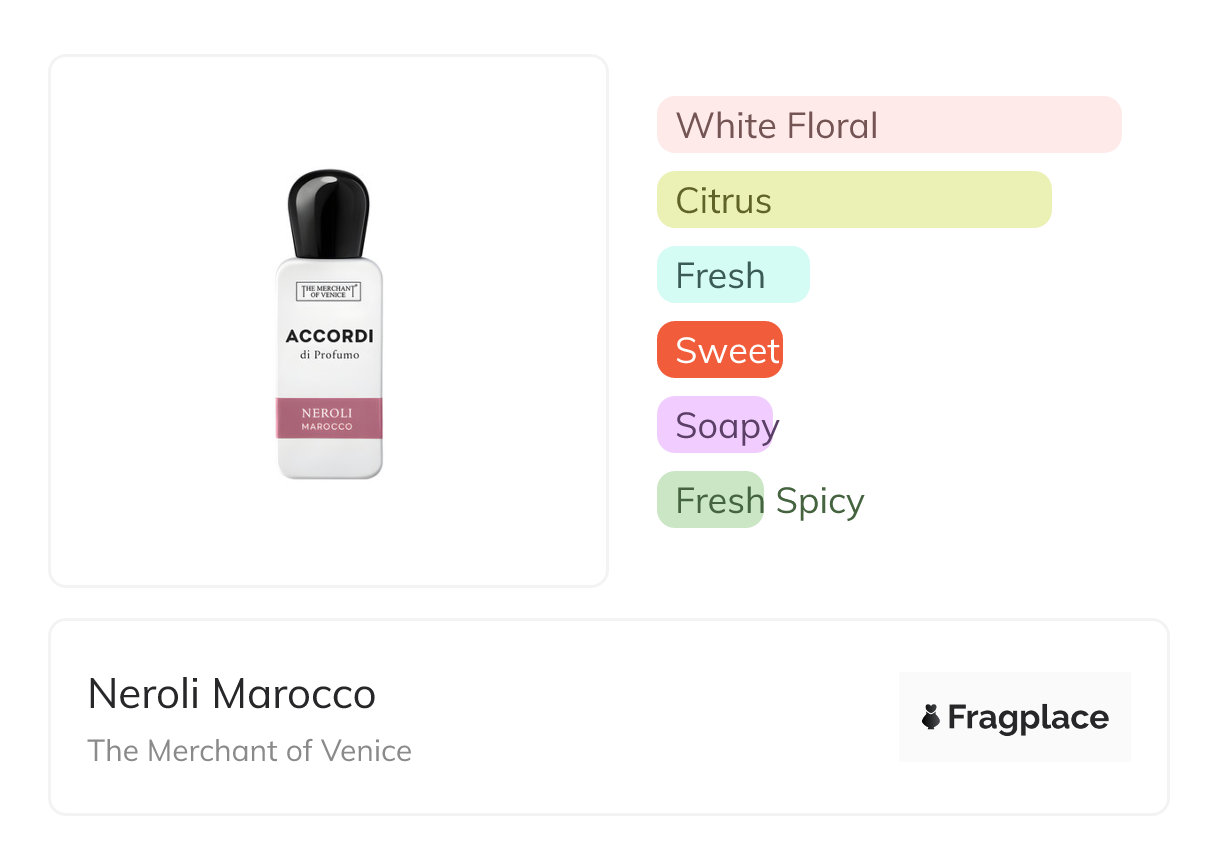Click the word Spicy beside the green bar

coord(820,501)
